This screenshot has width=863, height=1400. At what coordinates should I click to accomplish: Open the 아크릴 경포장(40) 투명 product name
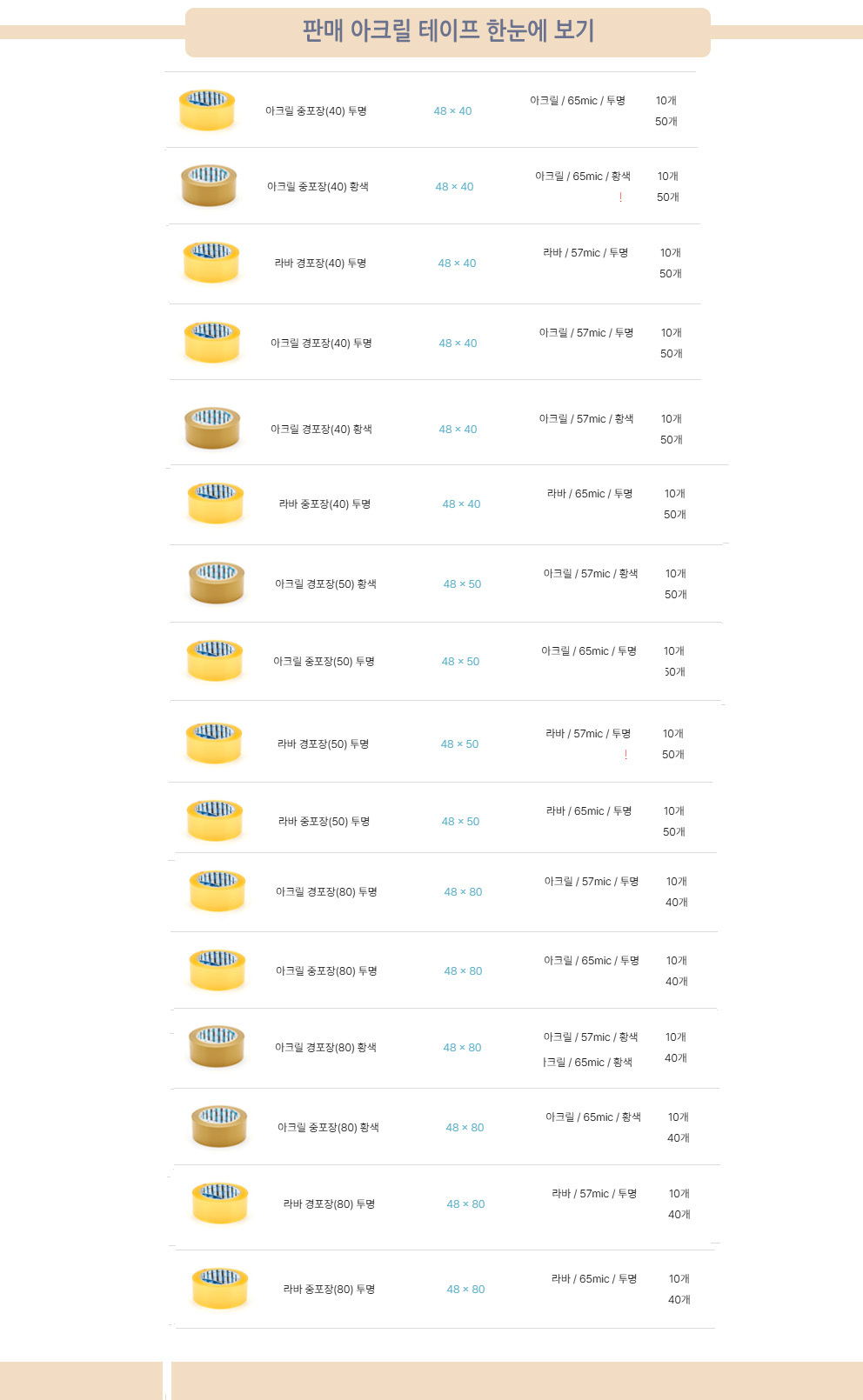pyautogui.click(x=321, y=343)
